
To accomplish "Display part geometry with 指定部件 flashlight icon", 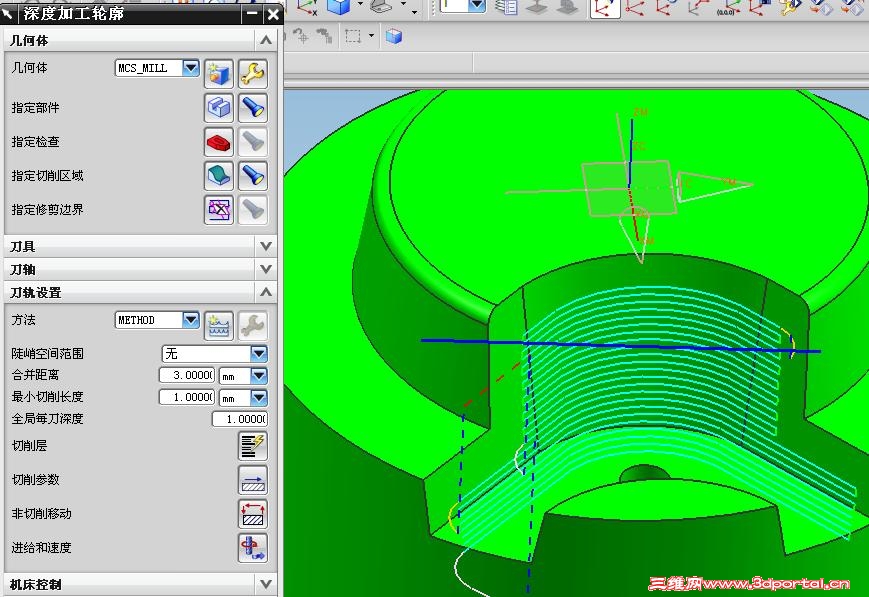I will click(x=253, y=108).
